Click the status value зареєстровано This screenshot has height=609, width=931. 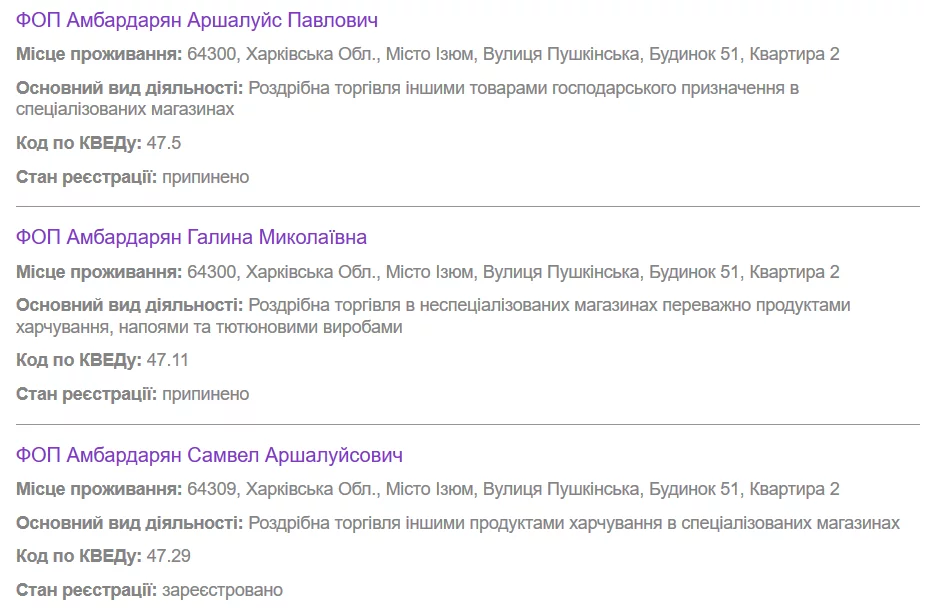pyautogui.click(x=222, y=590)
